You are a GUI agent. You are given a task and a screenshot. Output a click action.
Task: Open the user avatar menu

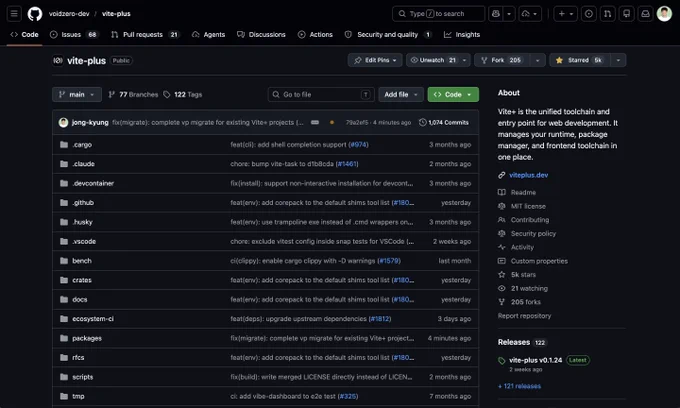pos(664,14)
